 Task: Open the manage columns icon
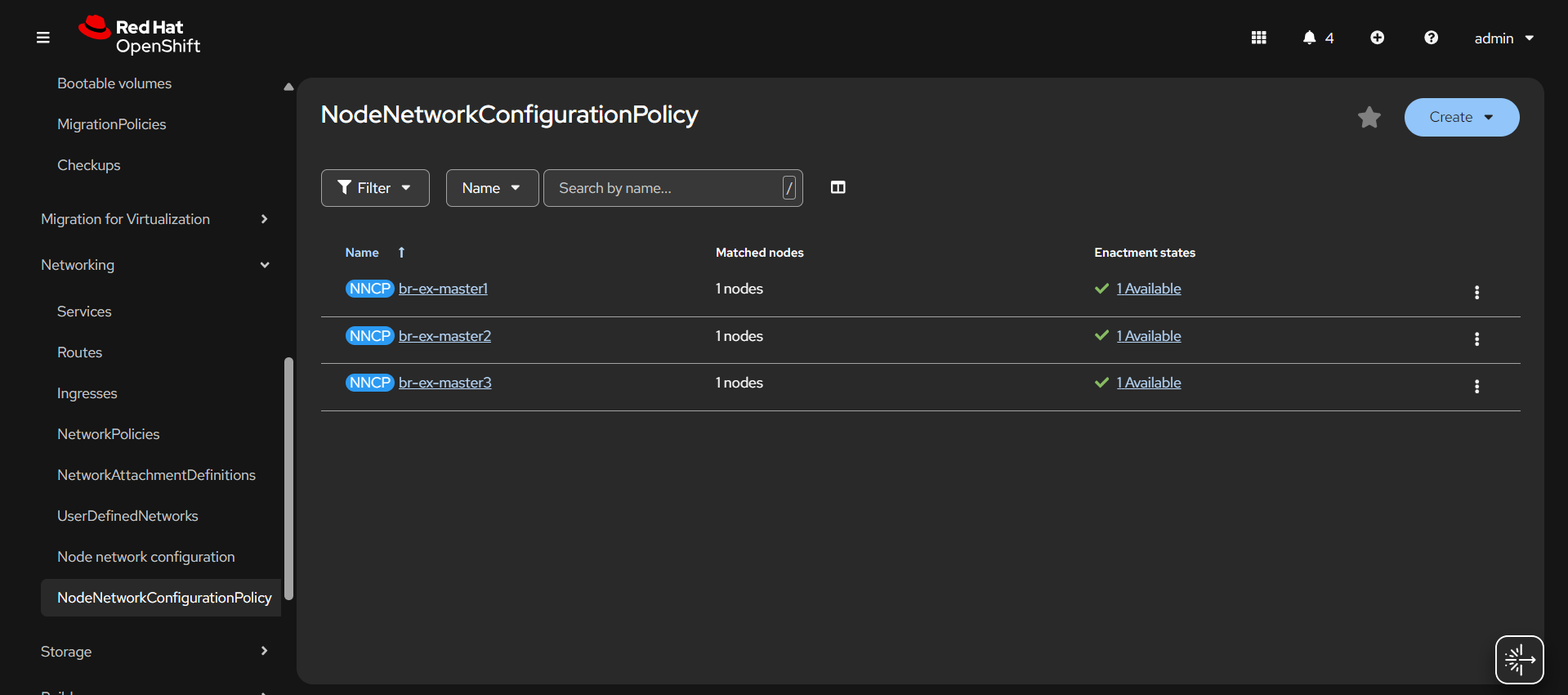click(838, 188)
